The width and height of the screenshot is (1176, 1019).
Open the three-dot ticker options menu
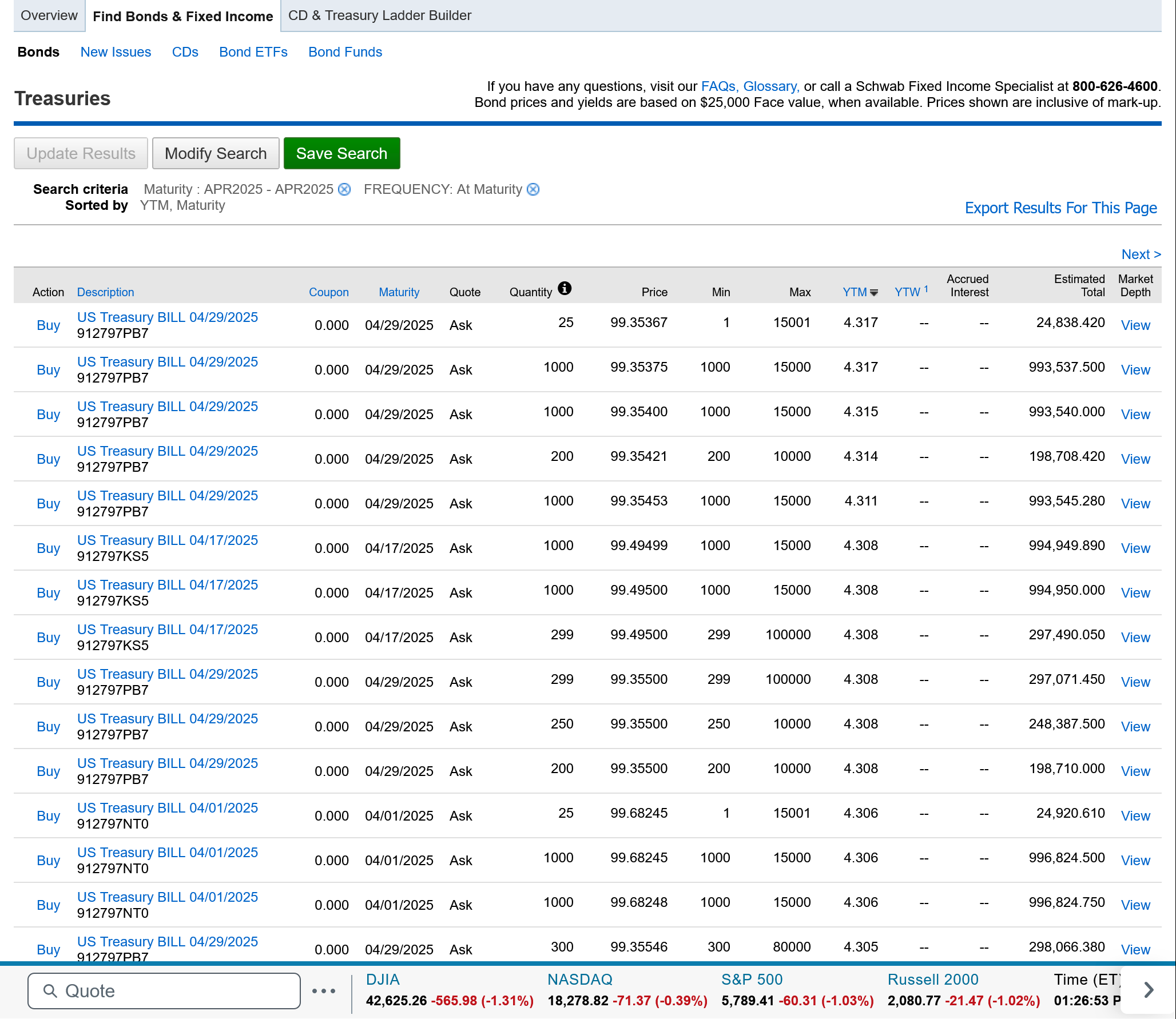(324, 991)
